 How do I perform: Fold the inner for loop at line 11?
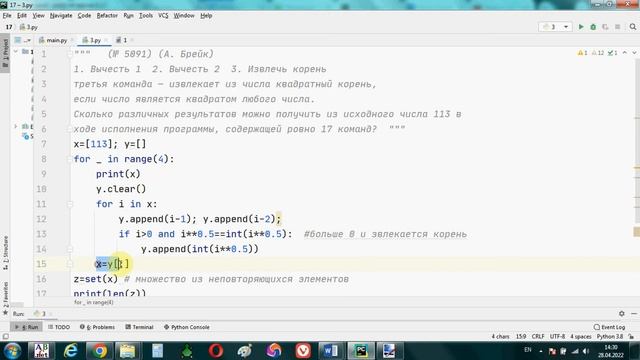(x=70, y=204)
